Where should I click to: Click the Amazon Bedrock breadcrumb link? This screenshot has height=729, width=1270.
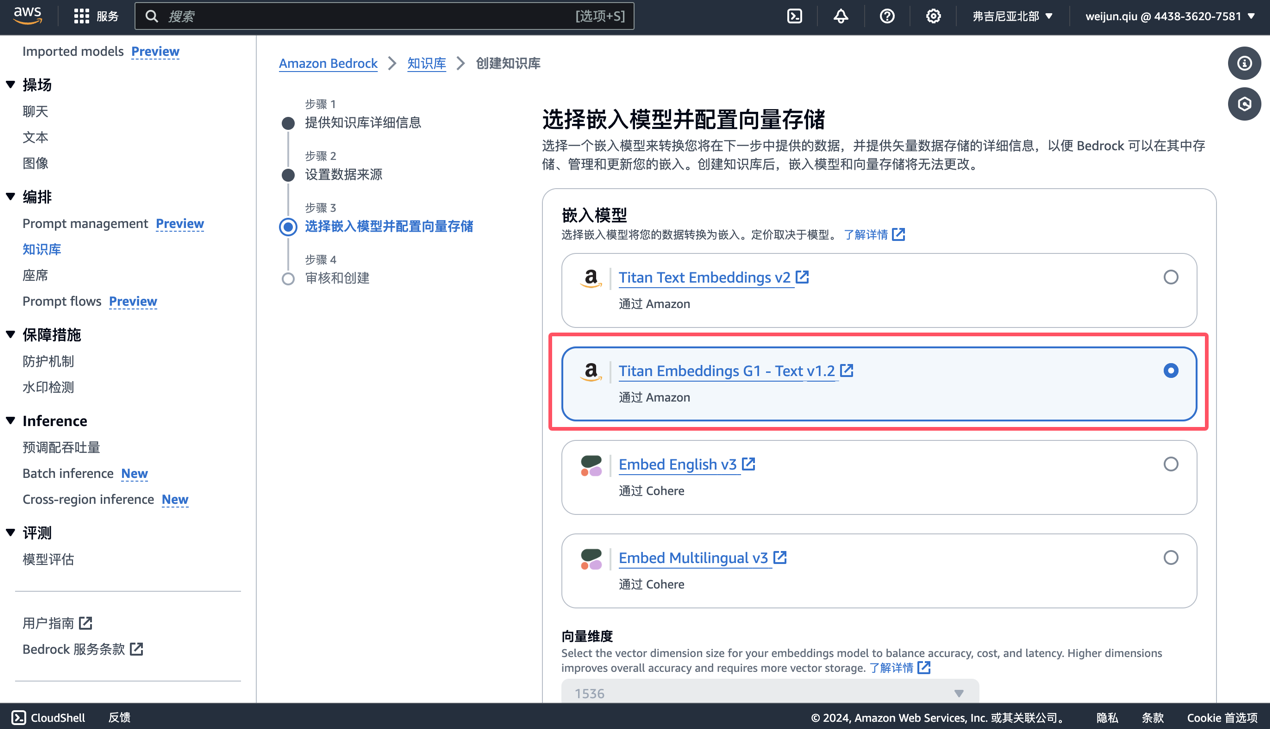(328, 63)
